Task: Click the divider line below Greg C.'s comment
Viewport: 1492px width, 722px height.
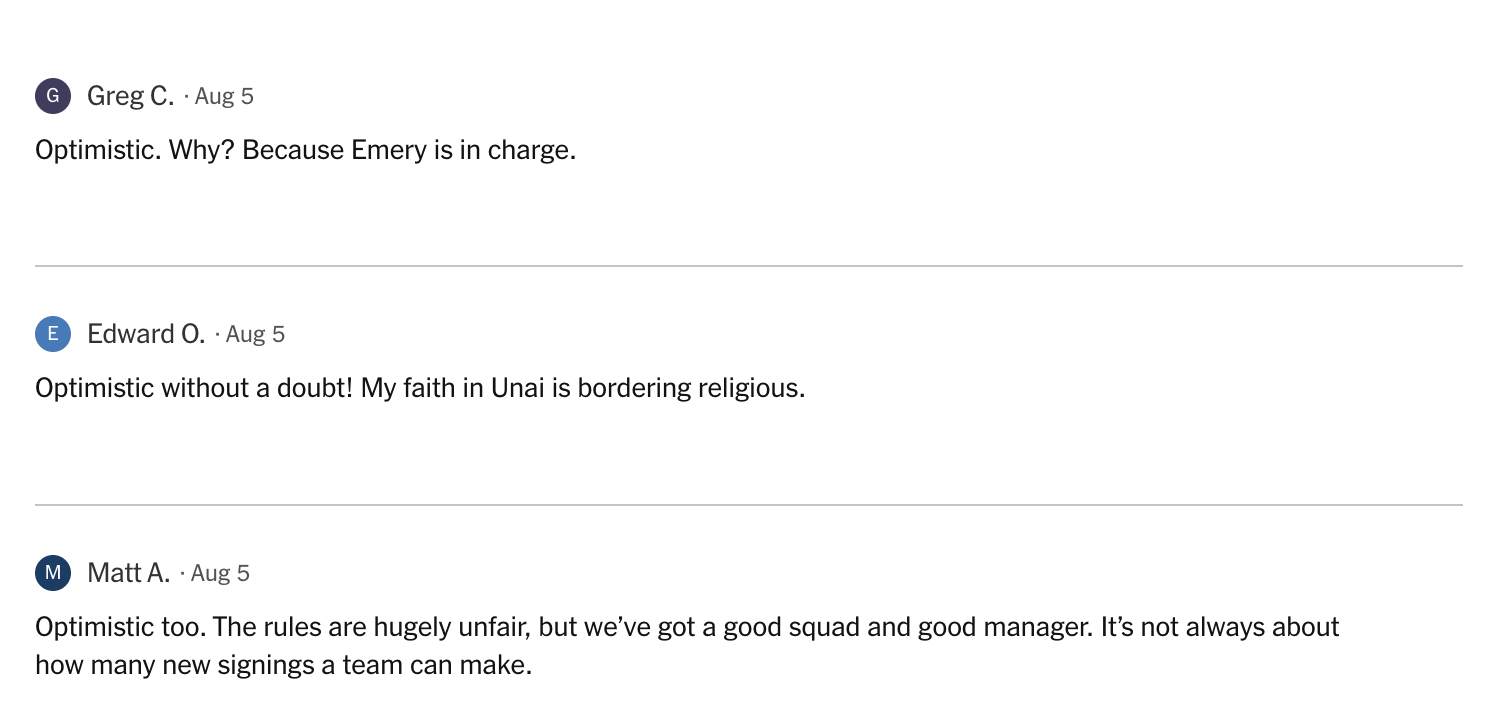Action: point(749,266)
